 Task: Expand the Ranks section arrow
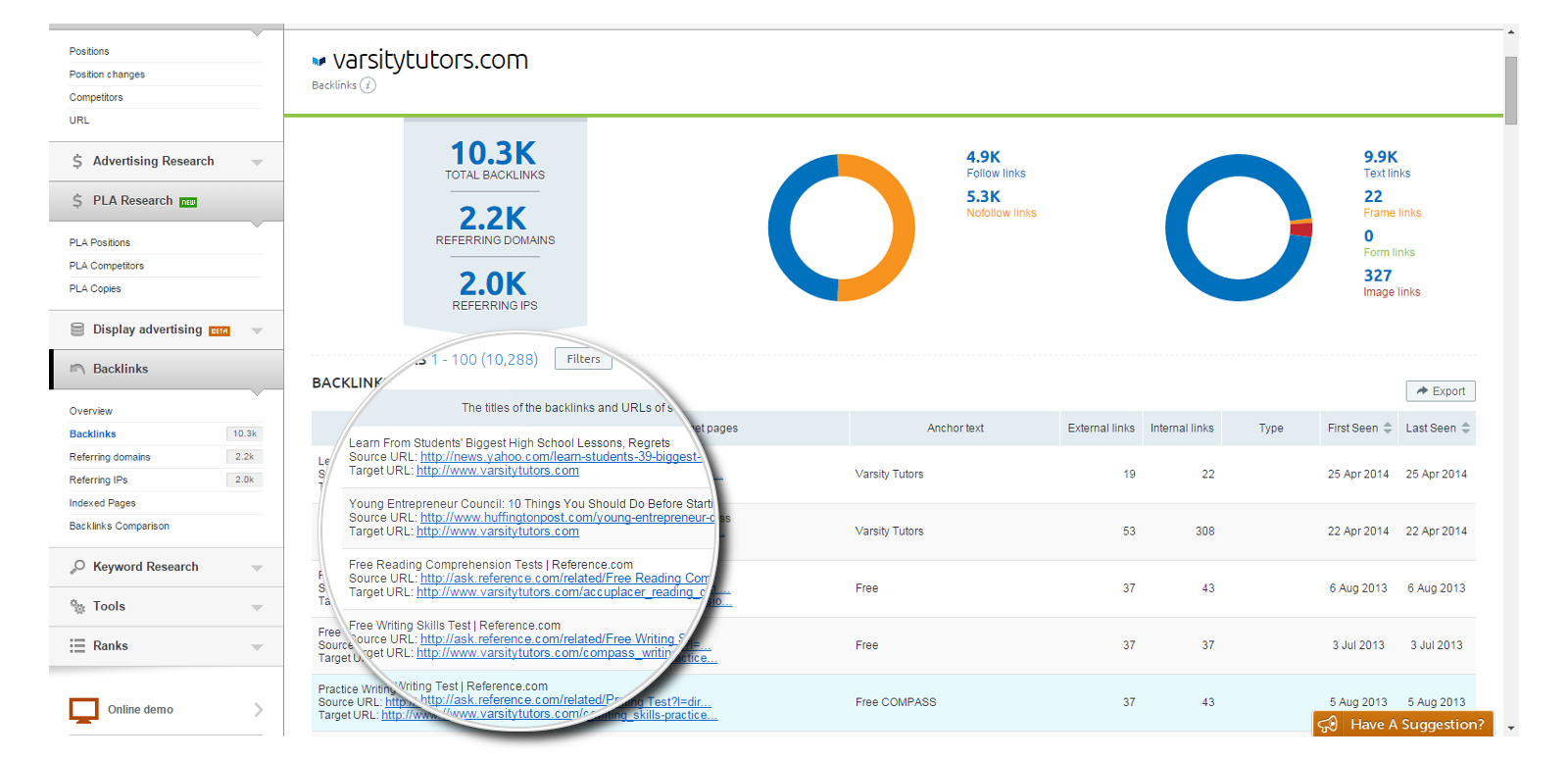[x=257, y=646]
